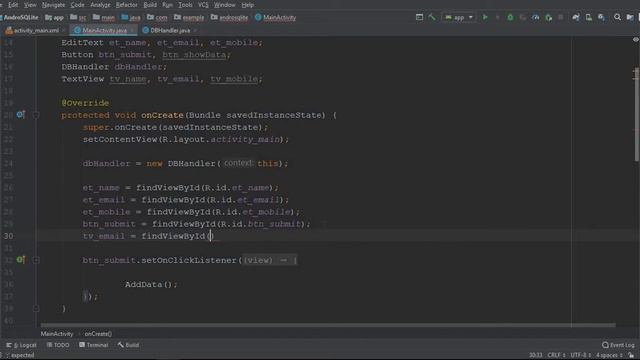Click the cursor position indicator in status bar

pyautogui.click(x=536, y=355)
